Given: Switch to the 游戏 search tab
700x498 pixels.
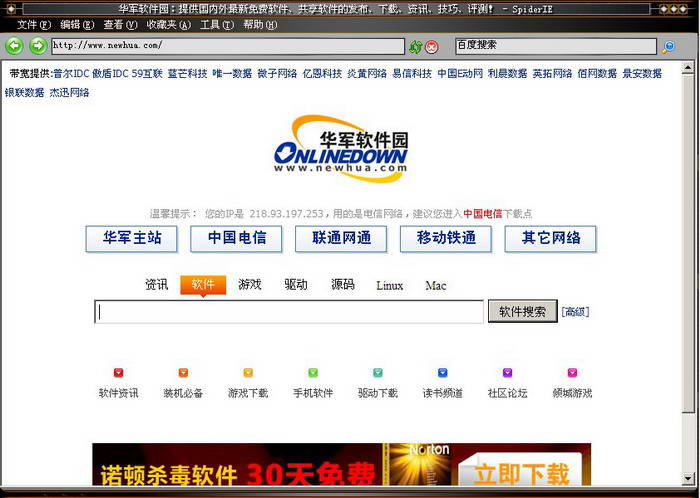Looking at the screenshot, I should pos(250,284).
